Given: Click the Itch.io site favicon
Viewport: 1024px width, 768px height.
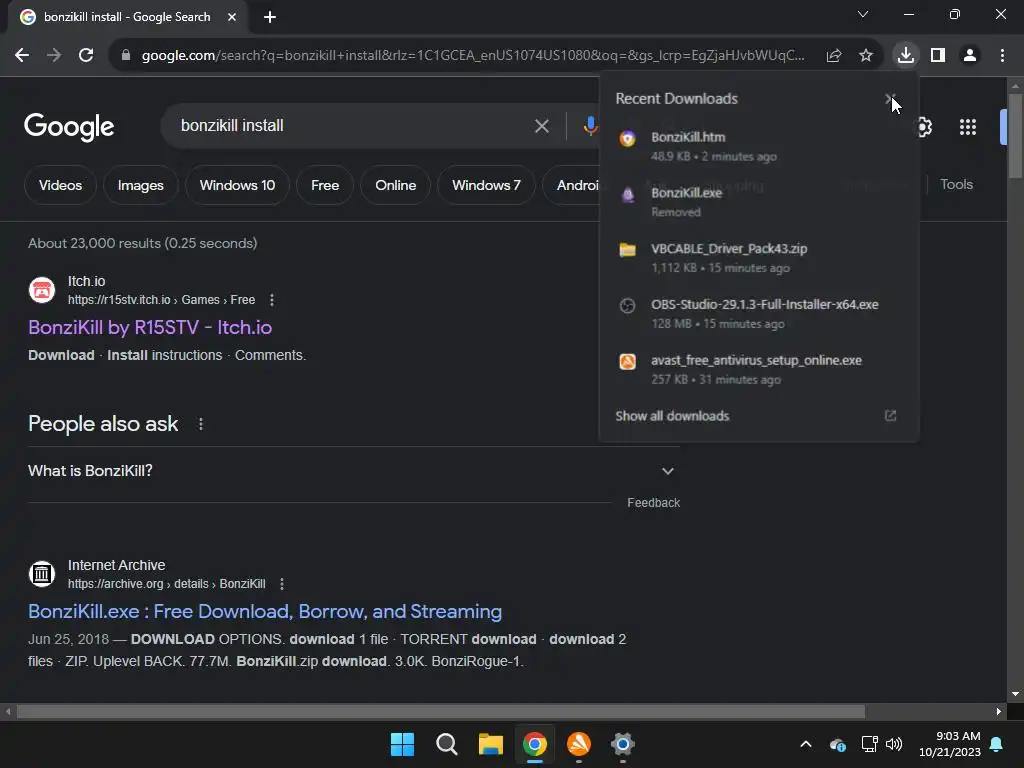Looking at the screenshot, I should tap(42, 290).
